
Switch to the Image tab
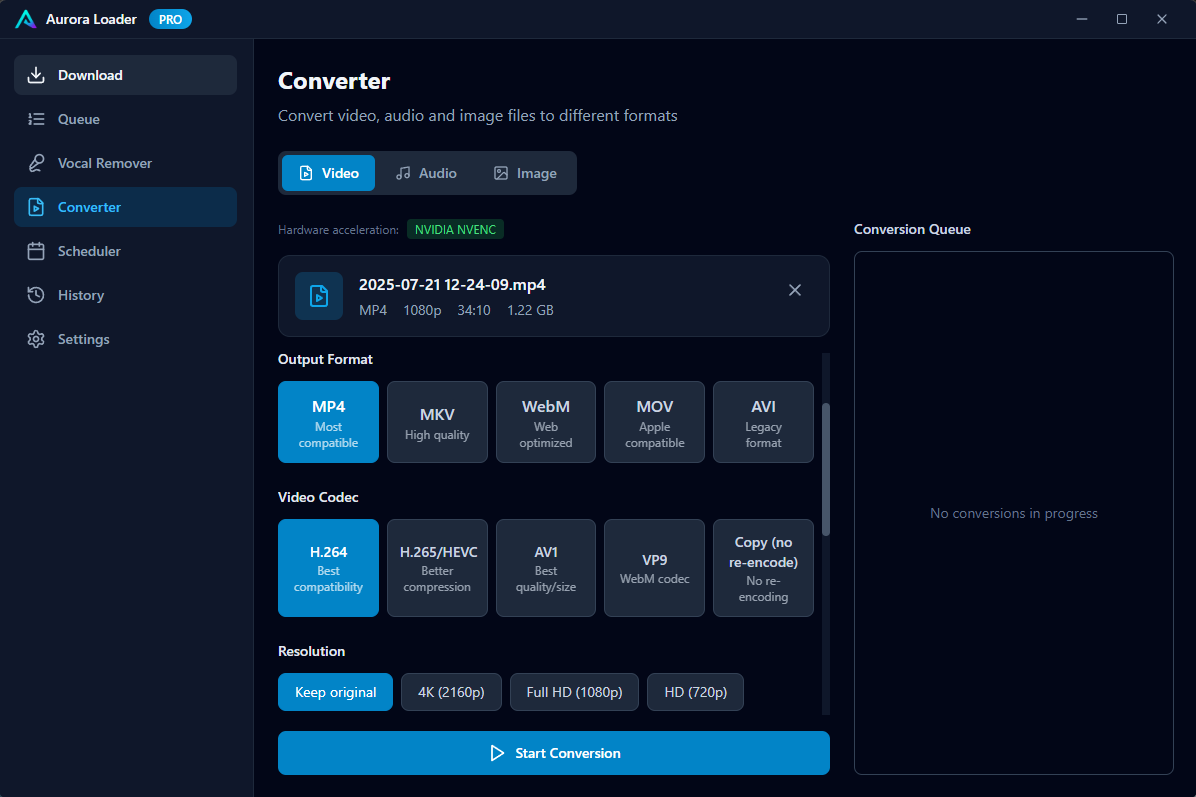pos(524,173)
